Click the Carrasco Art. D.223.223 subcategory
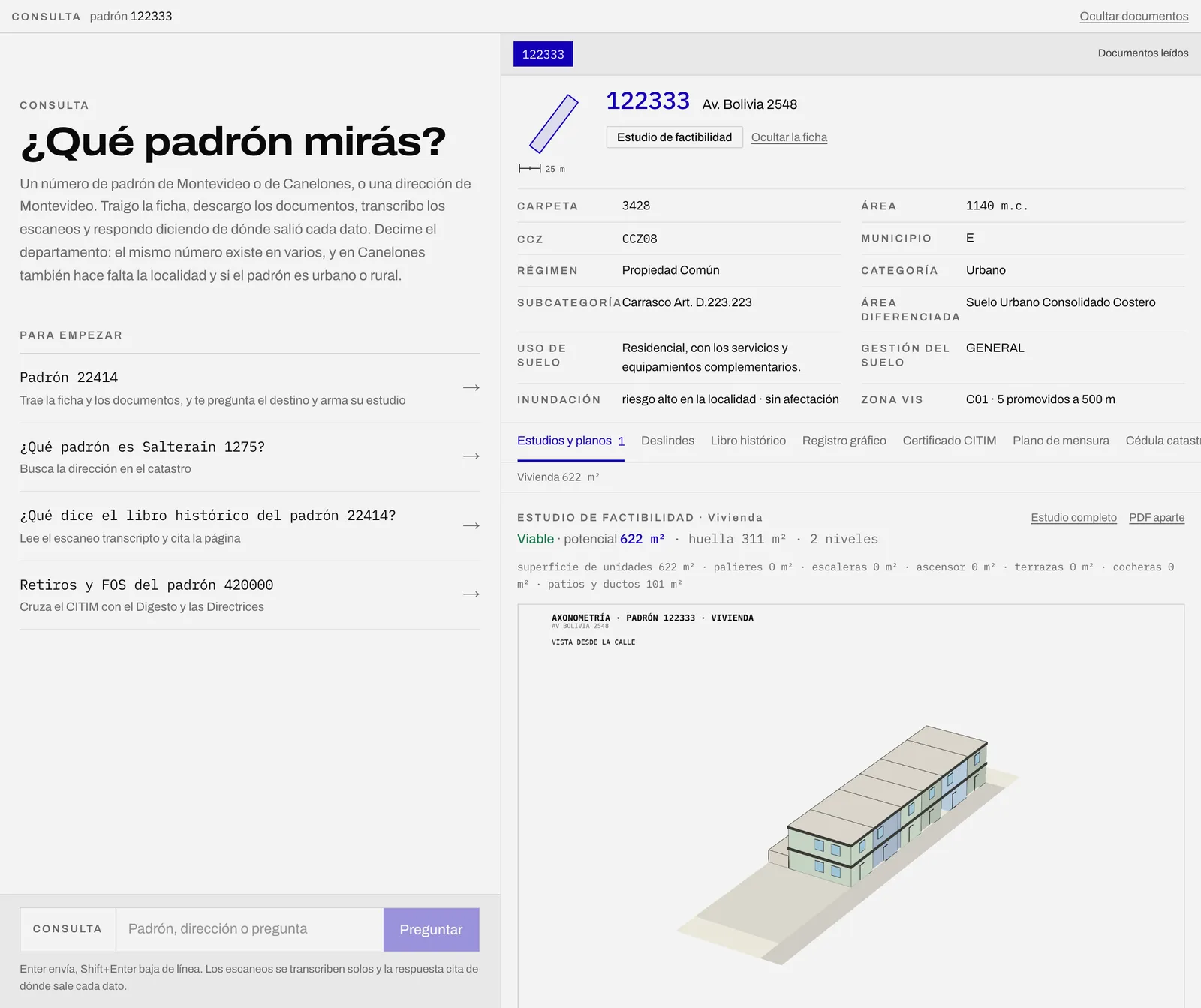 [687, 302]
